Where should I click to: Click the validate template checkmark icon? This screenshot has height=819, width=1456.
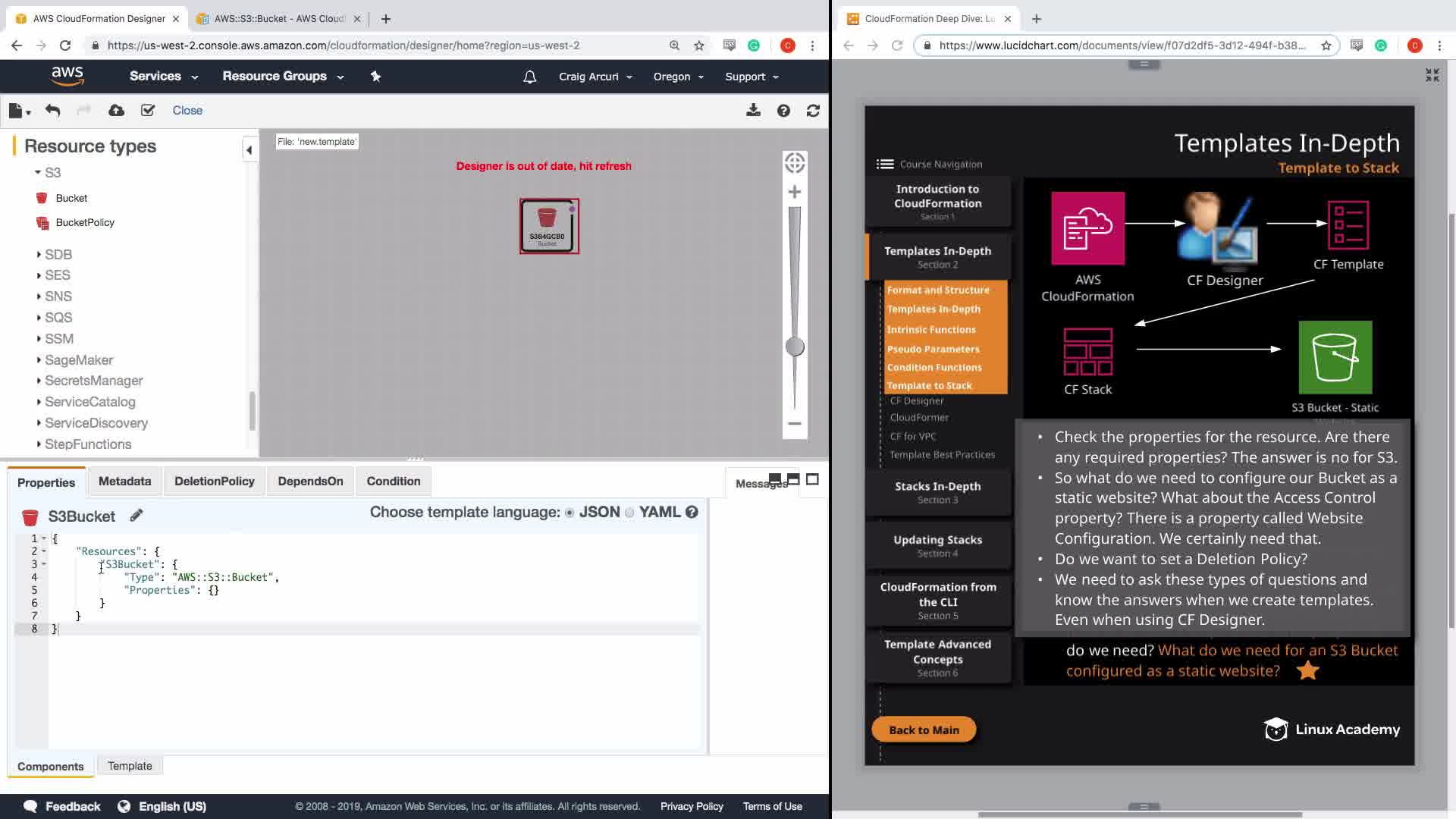pyautogui.click(x=148, y=111)
